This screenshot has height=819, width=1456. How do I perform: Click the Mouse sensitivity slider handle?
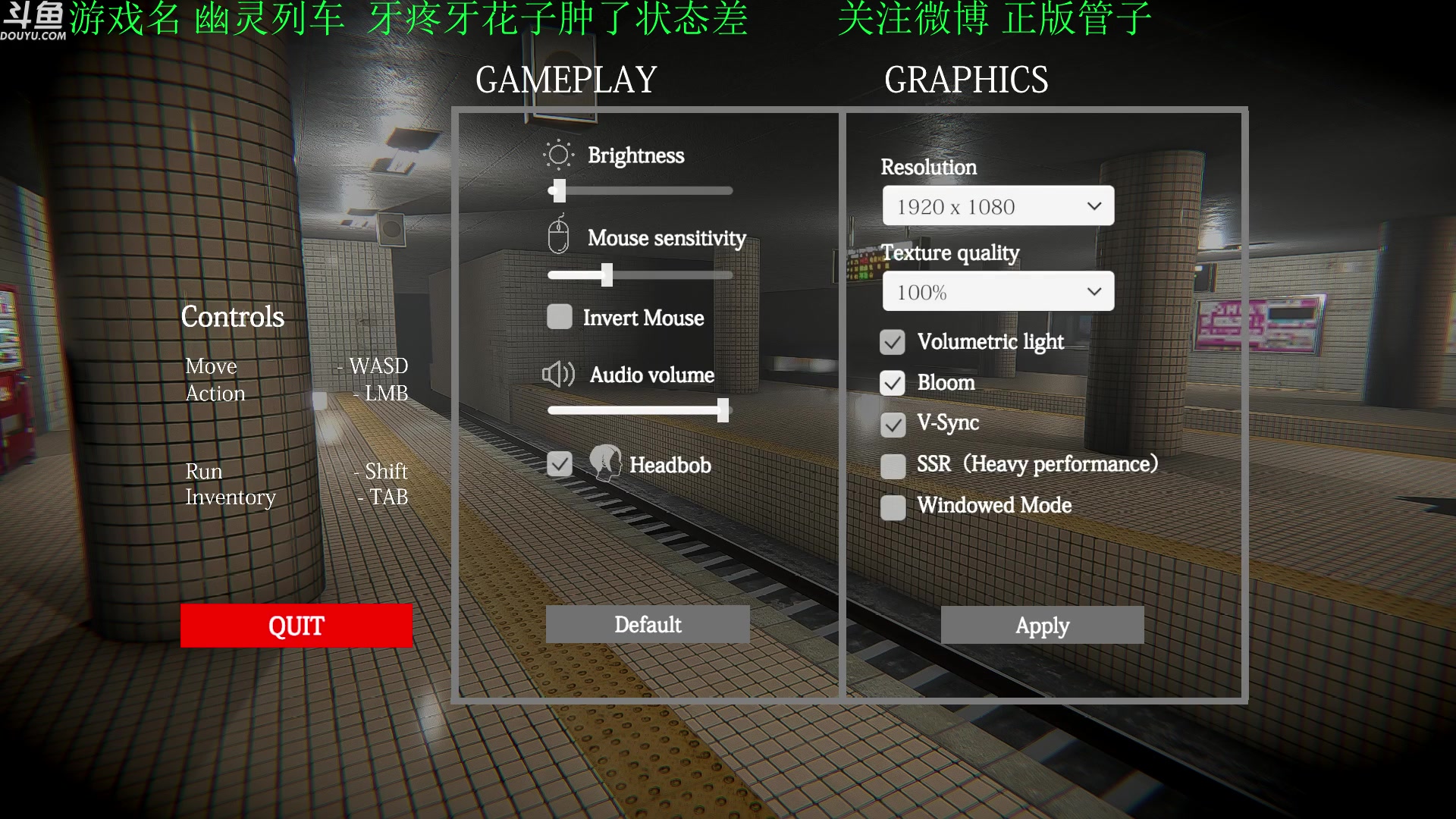click(607, 275)
